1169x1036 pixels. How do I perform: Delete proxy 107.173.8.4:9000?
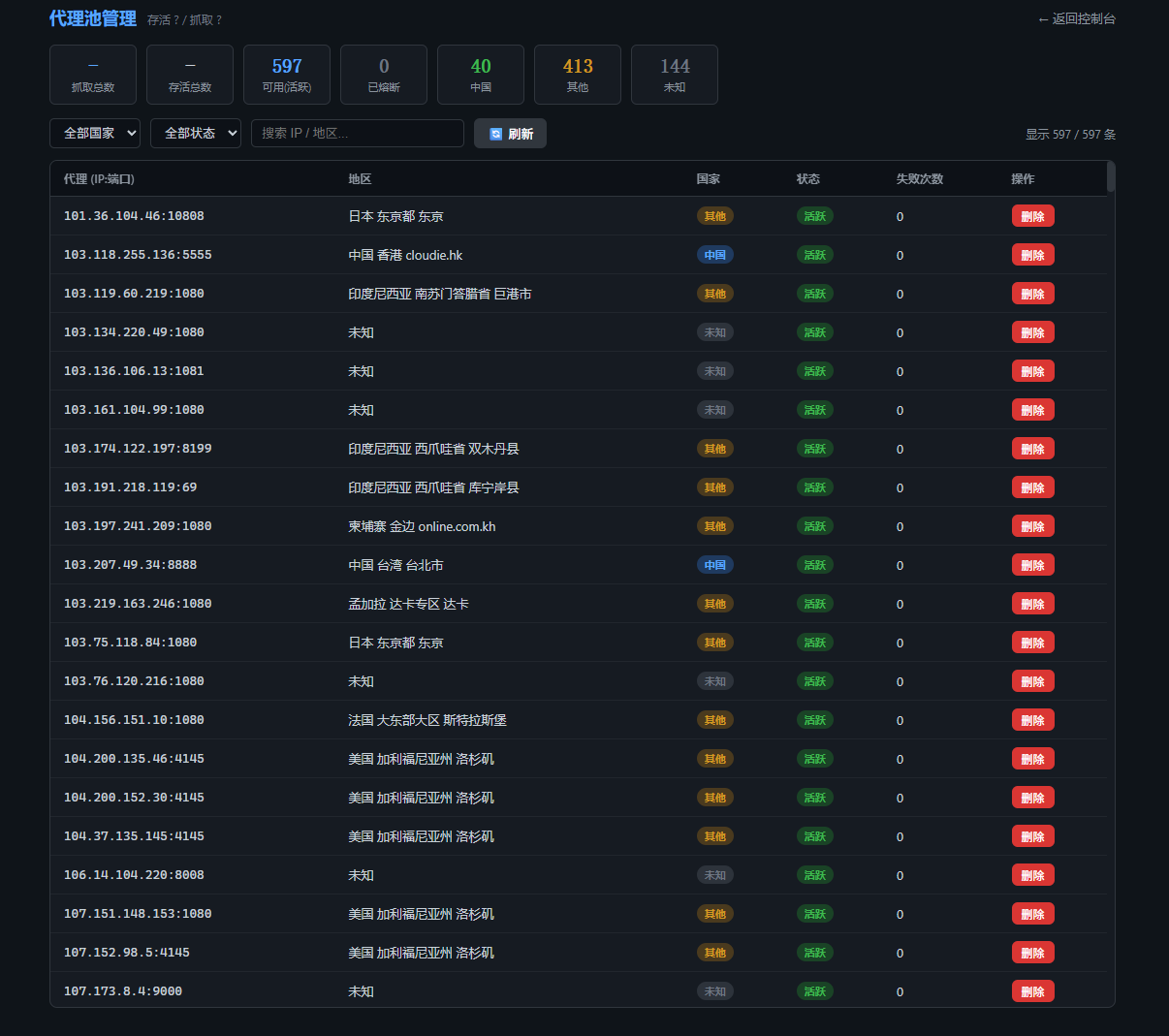tap(1033, 991)
